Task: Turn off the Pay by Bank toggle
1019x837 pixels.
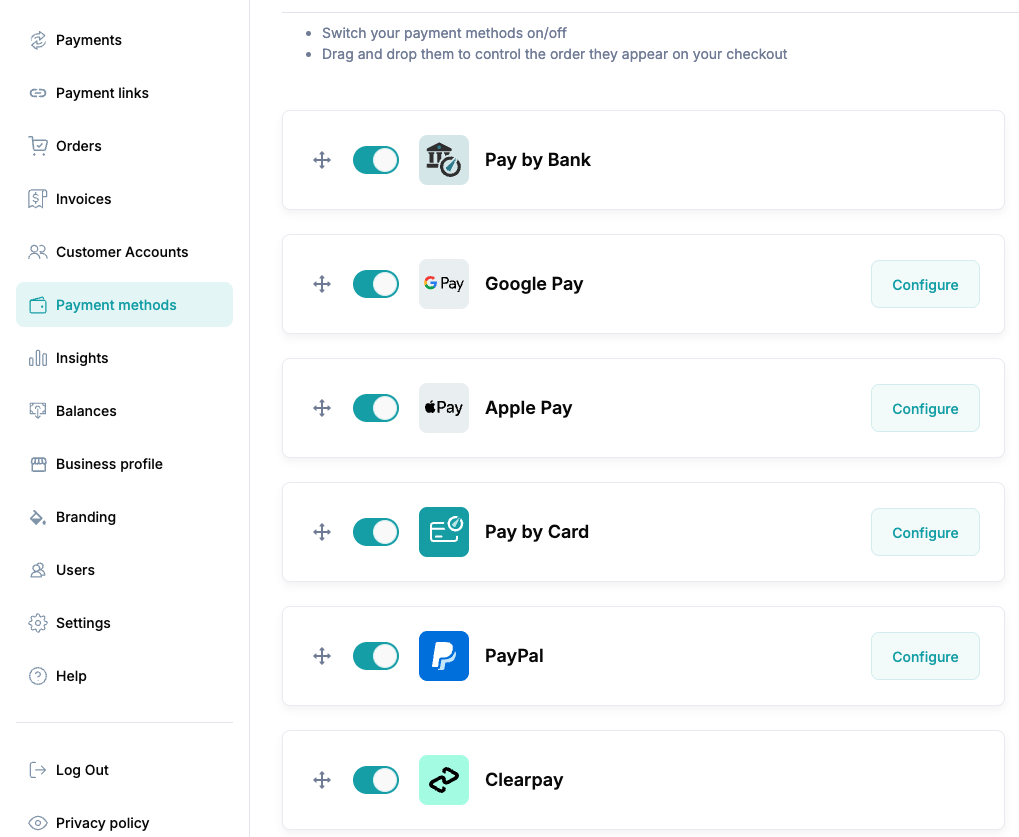Action: tap(376, 160)
